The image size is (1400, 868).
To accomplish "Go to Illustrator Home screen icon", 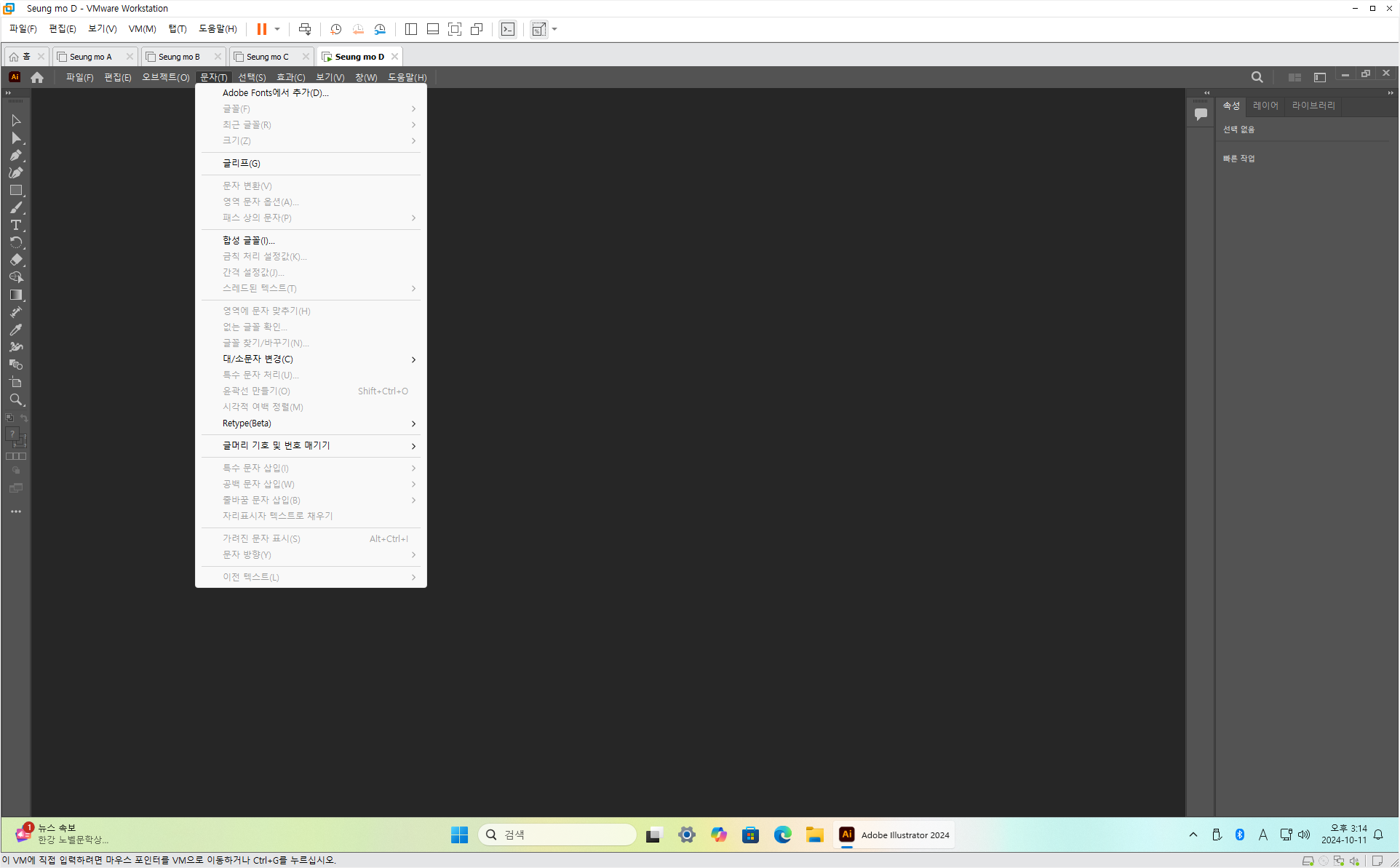I will [x=37, y=77].
